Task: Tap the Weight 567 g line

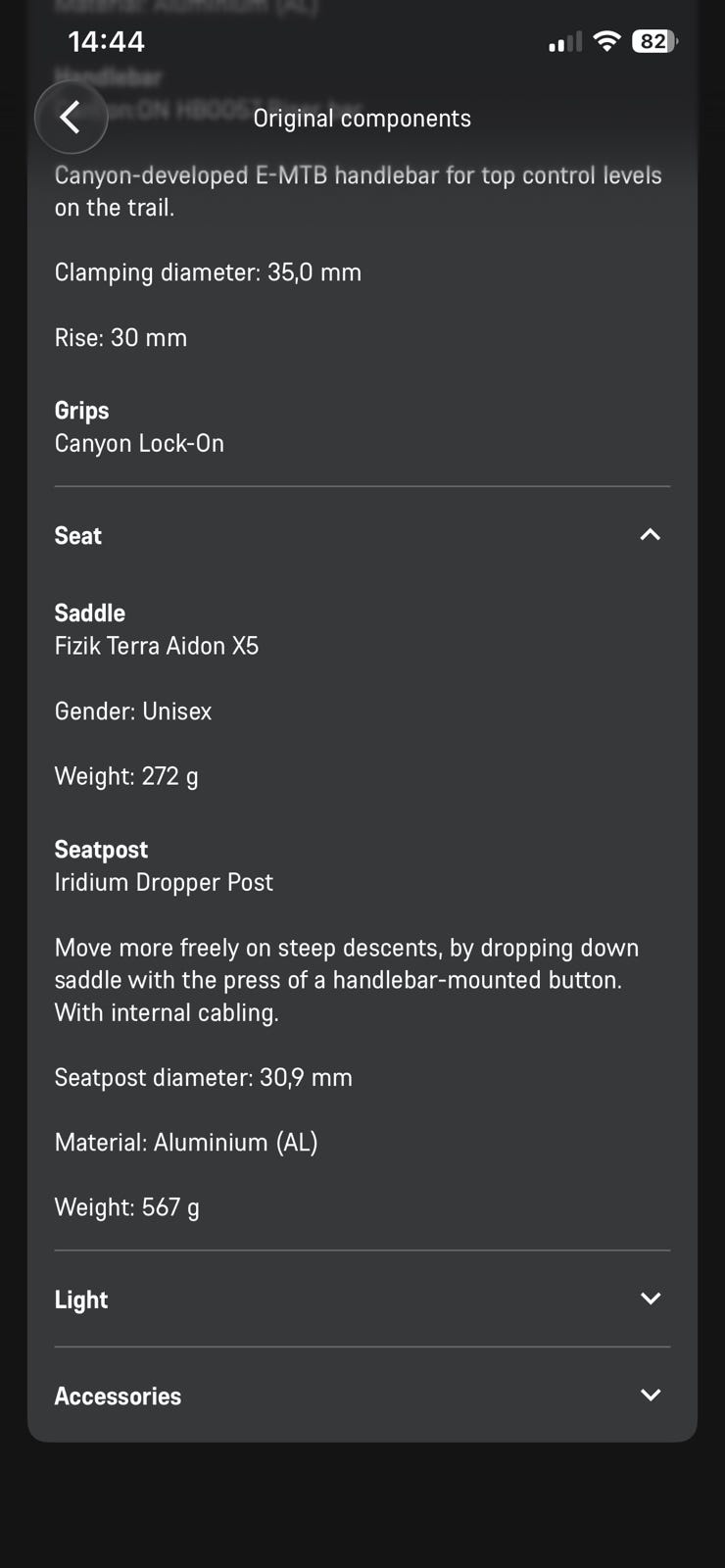Action: [x=127, y=1207]
